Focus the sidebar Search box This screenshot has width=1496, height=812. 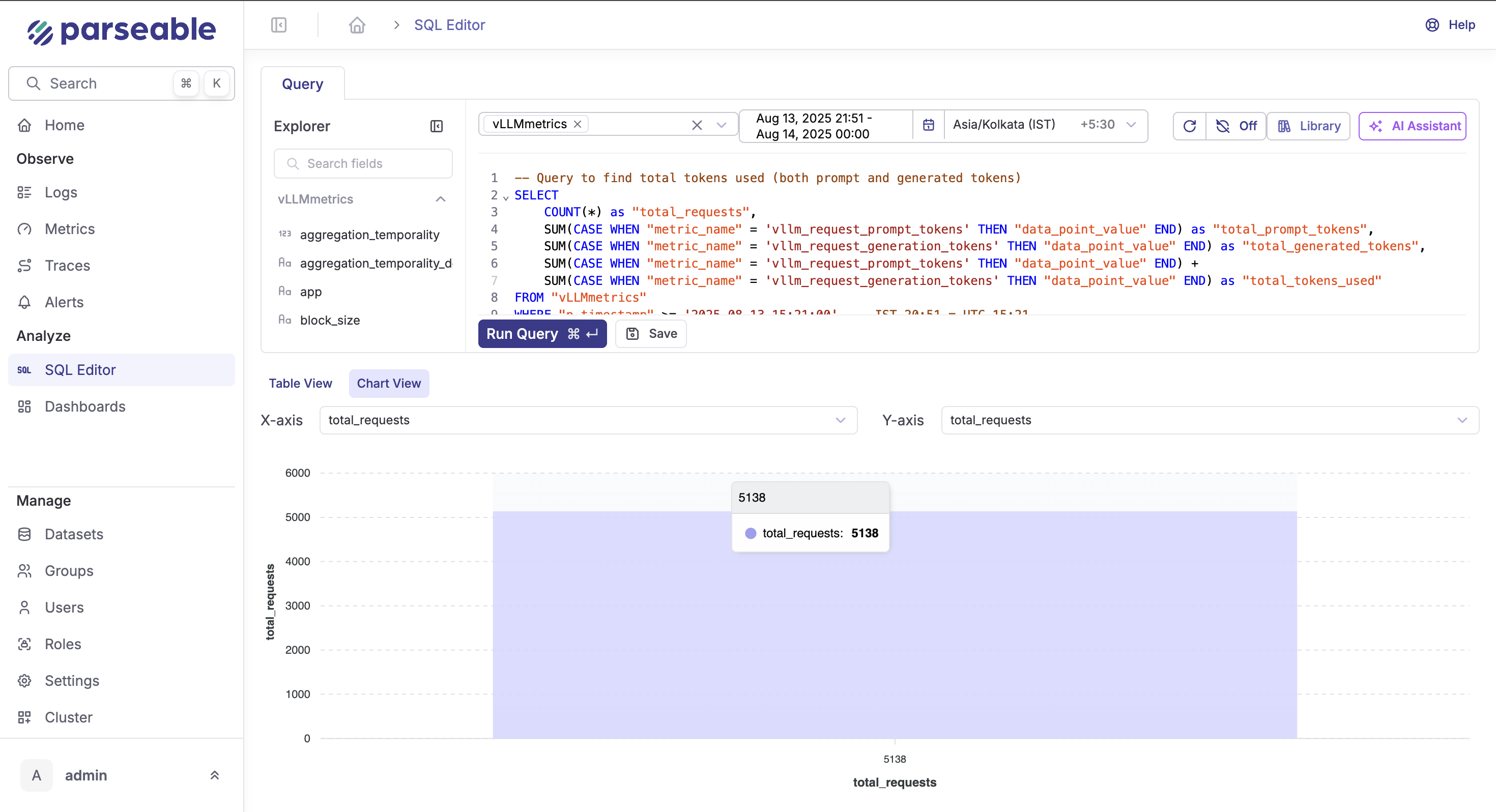(x=122, y=83)
